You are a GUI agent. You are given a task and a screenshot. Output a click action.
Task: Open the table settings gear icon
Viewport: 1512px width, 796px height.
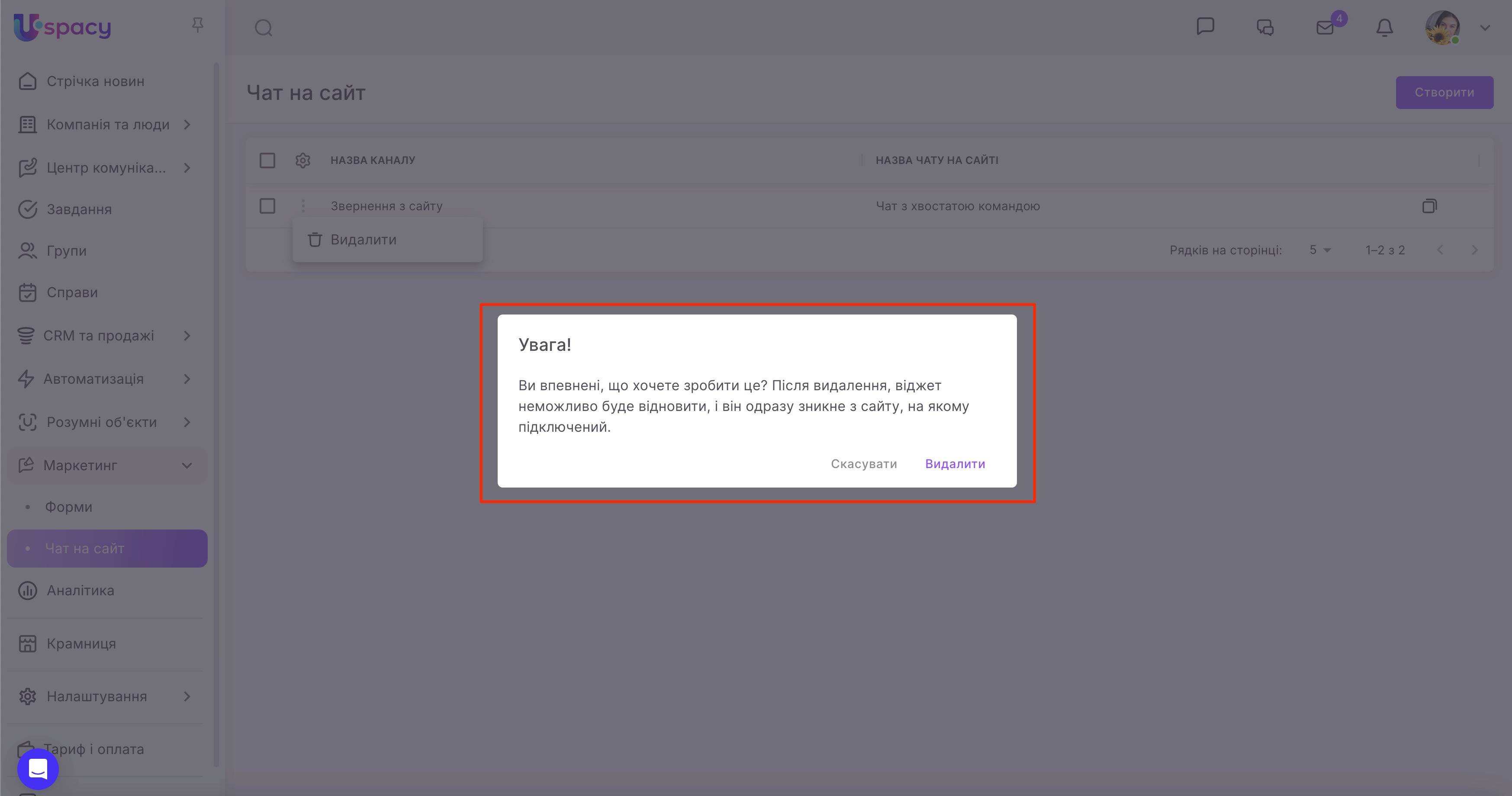[x=303, y=160]
